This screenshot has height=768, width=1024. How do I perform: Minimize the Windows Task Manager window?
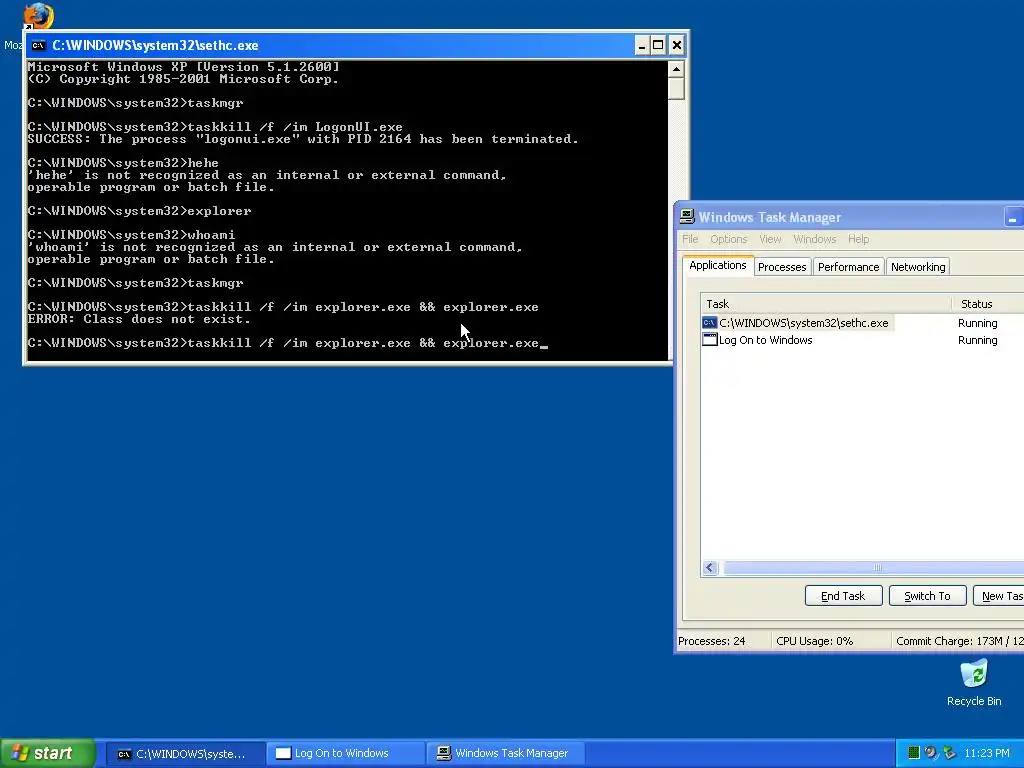click(1012, 217)
